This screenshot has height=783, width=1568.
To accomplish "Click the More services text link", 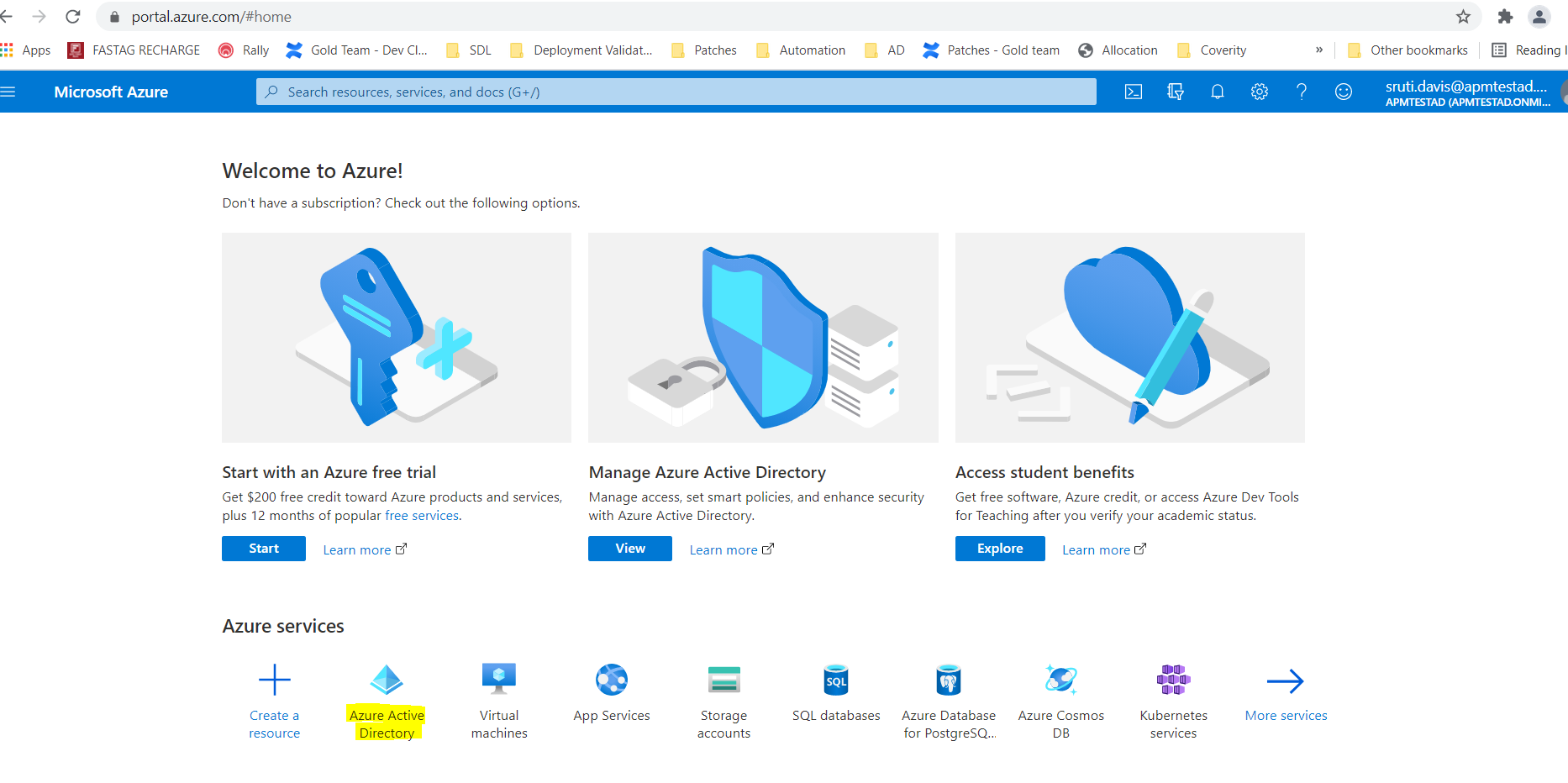I will [x=1286, y=716].
